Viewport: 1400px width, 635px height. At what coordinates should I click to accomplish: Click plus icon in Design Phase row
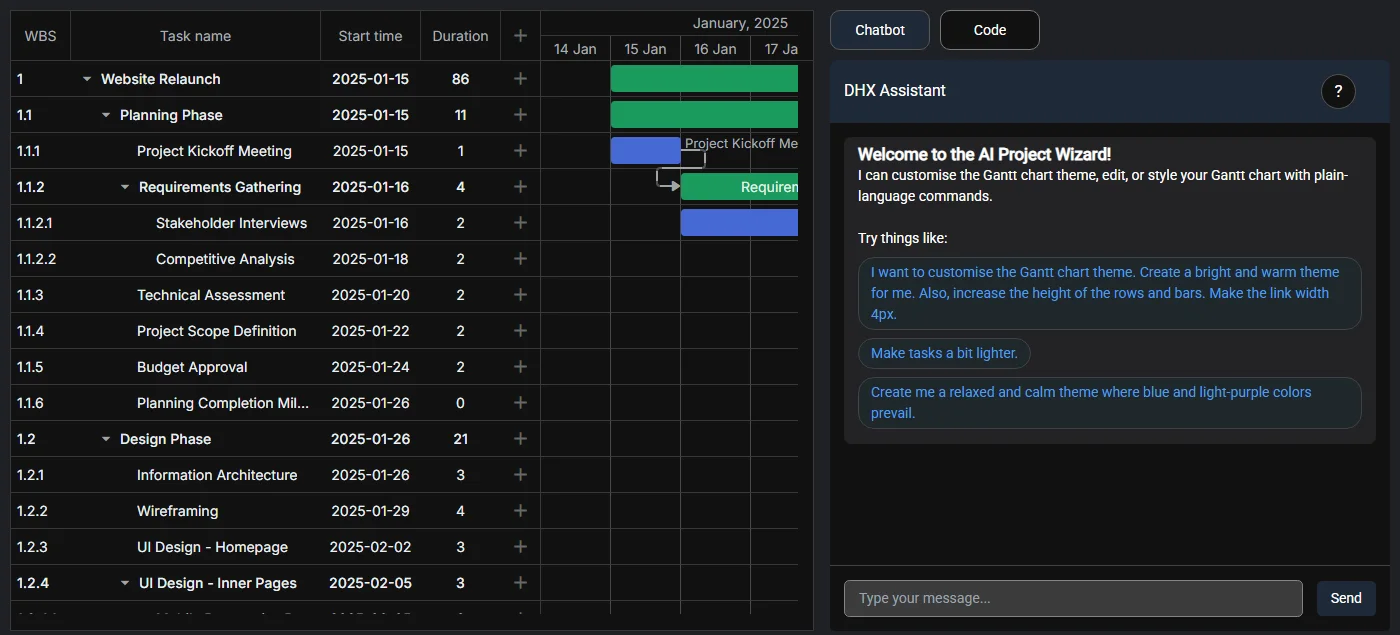tap(520, 439)
